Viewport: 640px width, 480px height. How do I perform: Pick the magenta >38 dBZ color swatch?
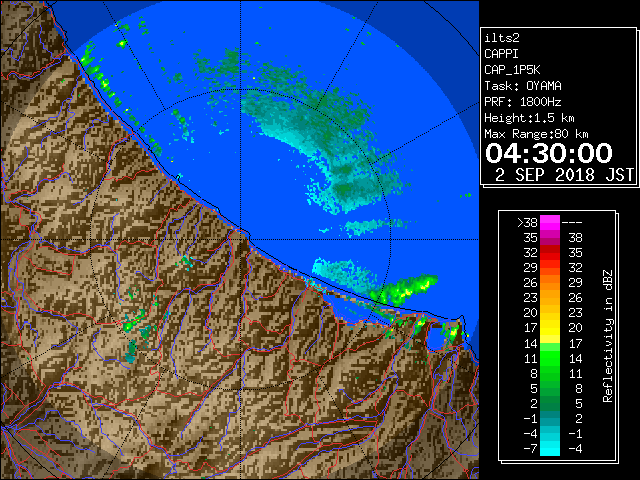point(550,223)
